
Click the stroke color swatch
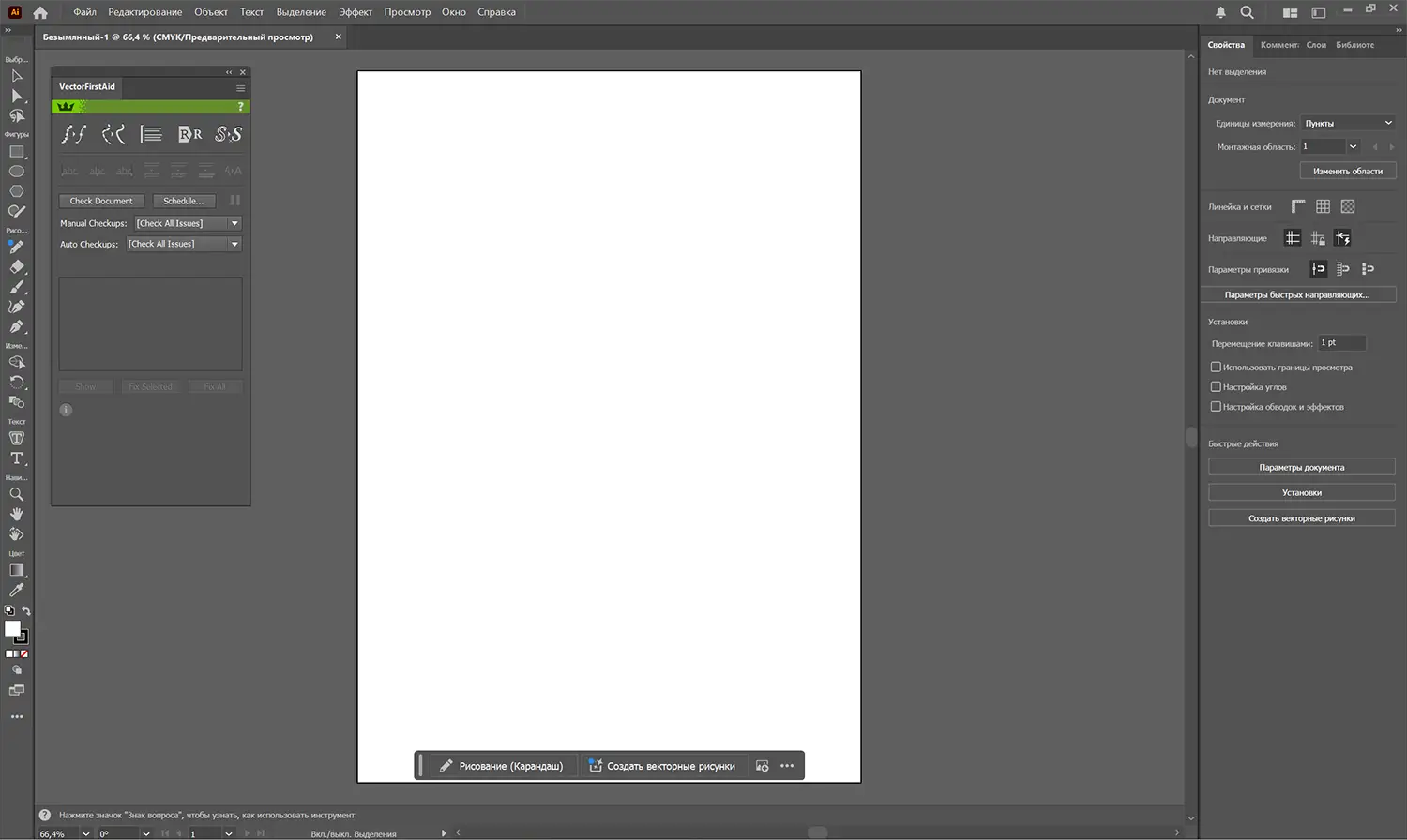pyautogui.click(x=23, y=638)
